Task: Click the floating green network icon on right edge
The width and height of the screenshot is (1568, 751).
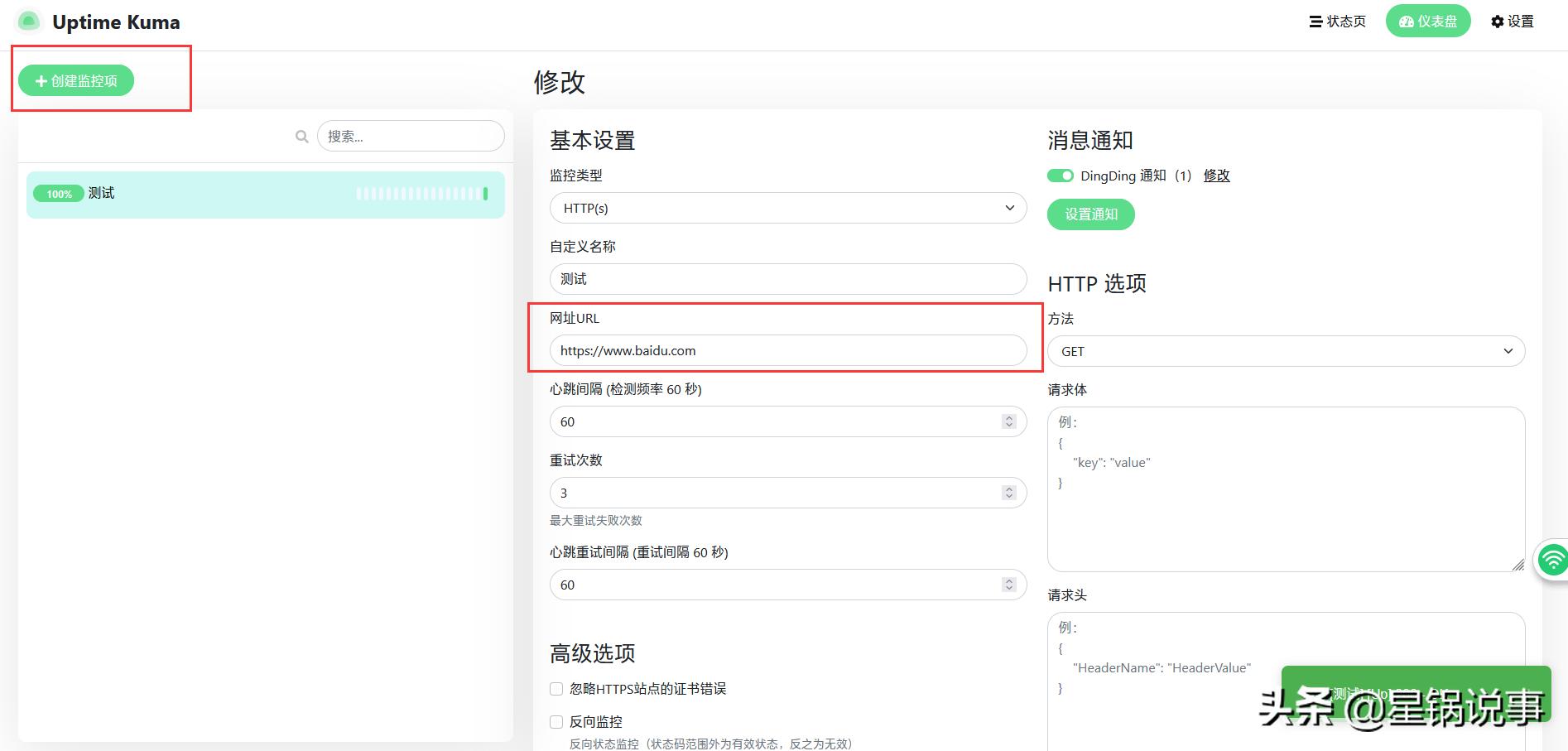Action: pos(1554,561)
